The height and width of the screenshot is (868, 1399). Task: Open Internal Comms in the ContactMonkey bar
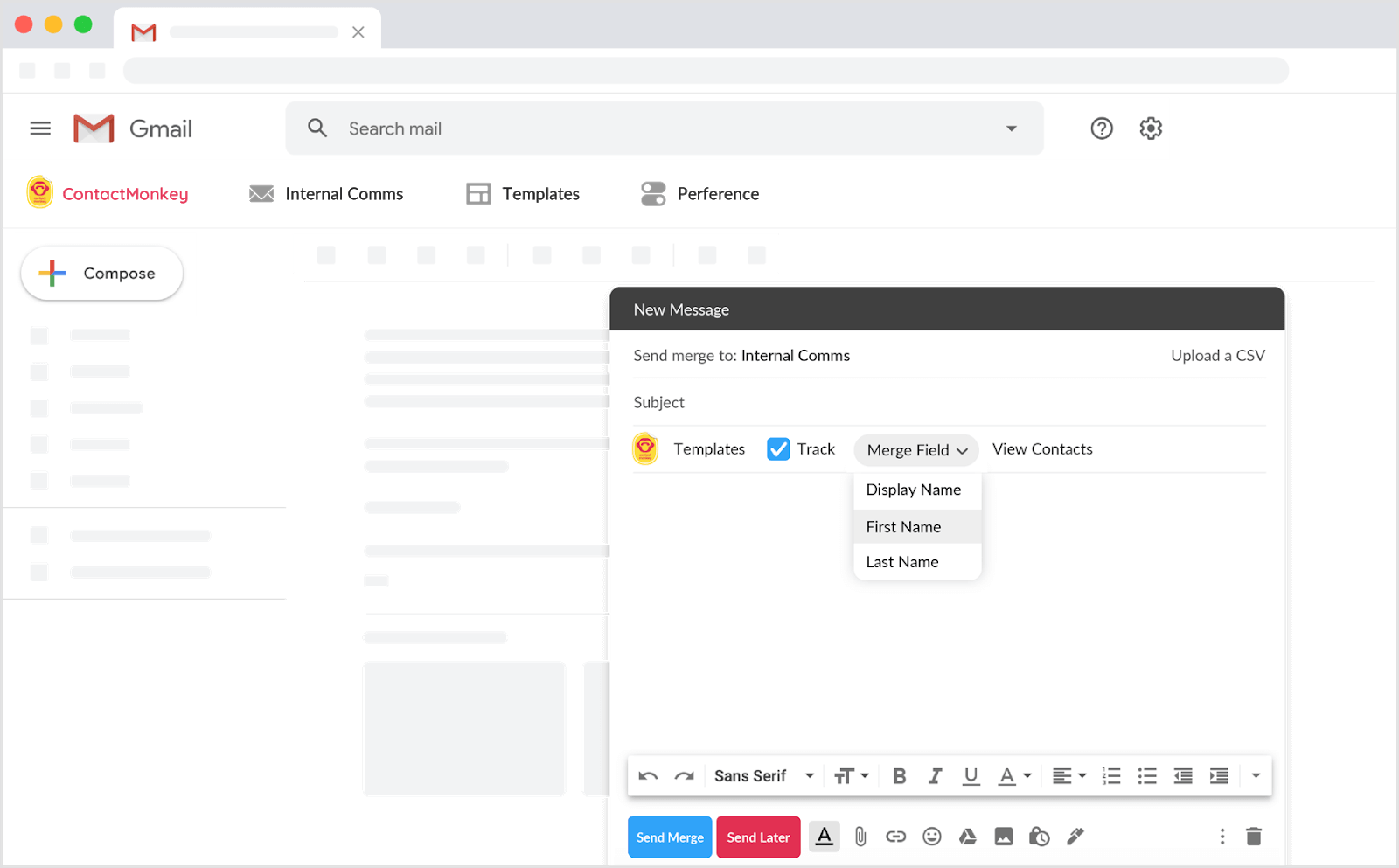326,194
